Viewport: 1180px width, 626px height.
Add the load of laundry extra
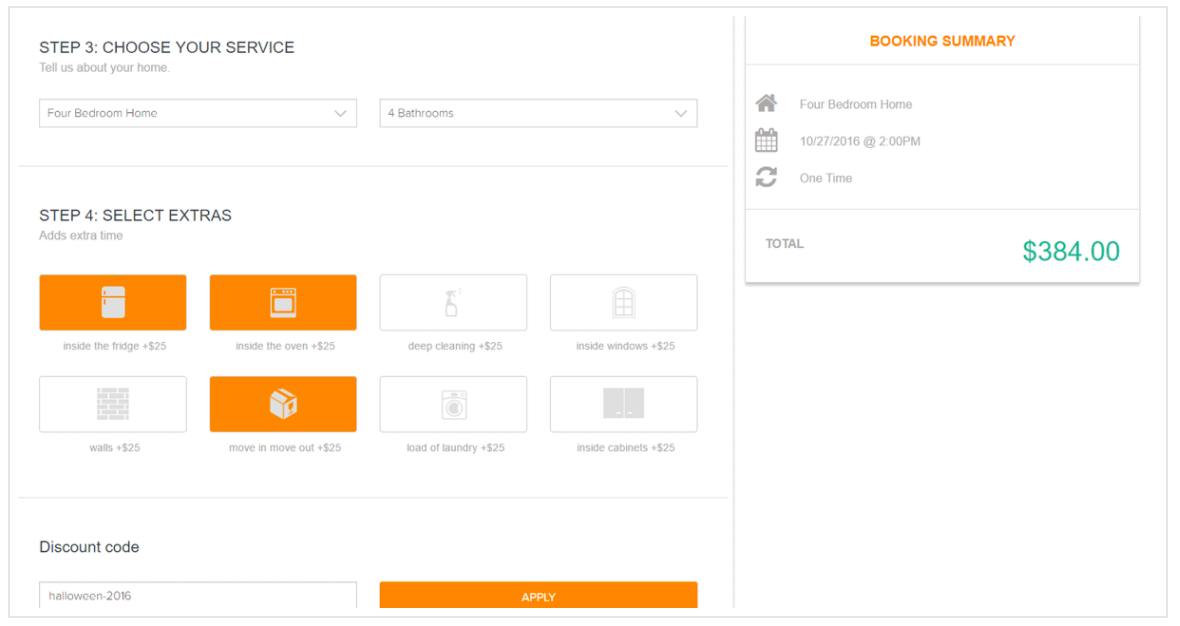(x=453, y=404)
